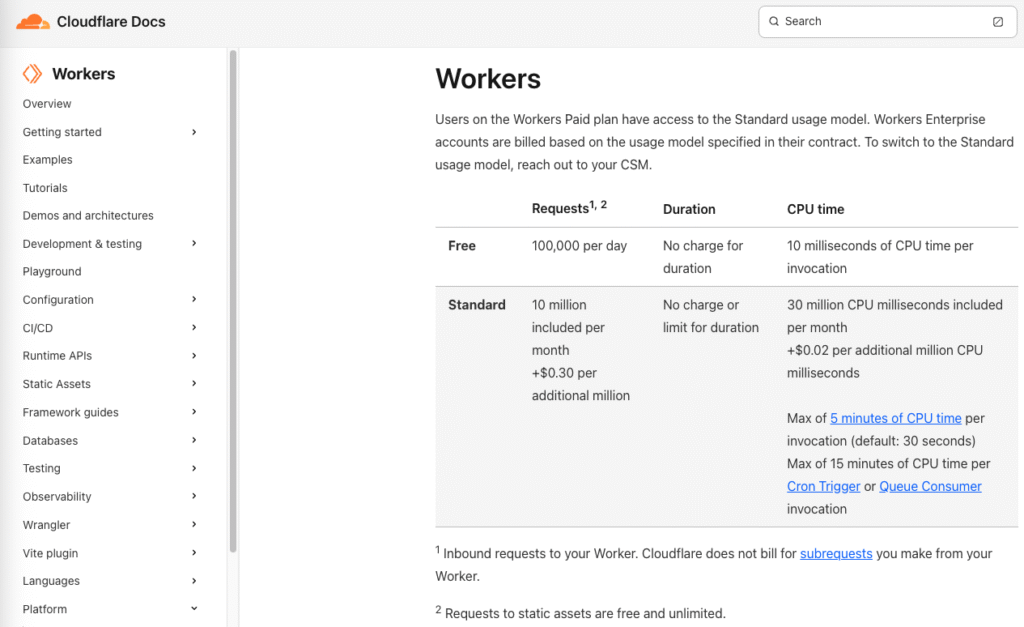Viewport: 1024px width, 627px height.
Task: Expand the CI/CD section chevron
Action: [x=194, y=327]
